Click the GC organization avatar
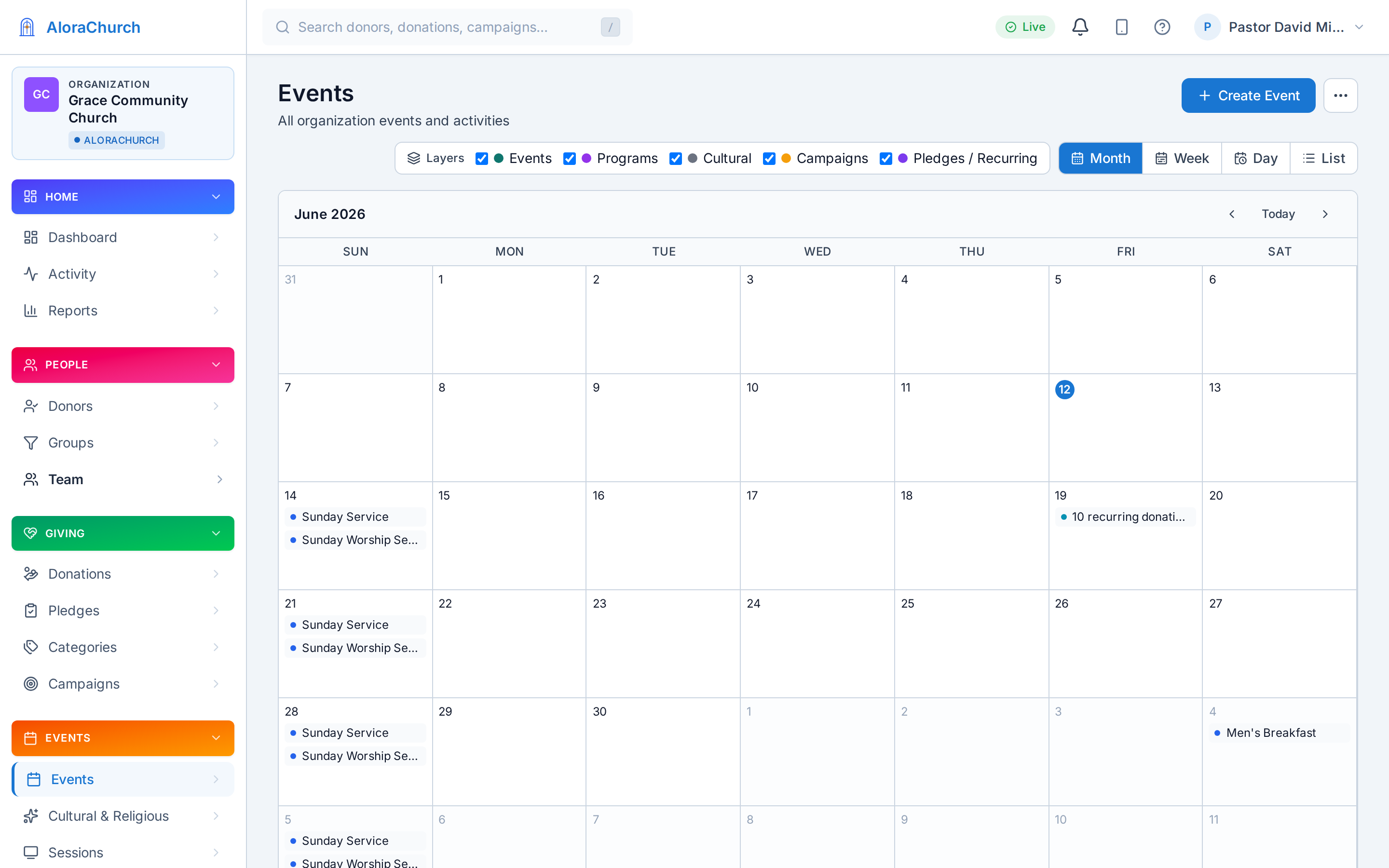Image resolution: width=1389 pixels, height=868 pixels. 41,94
